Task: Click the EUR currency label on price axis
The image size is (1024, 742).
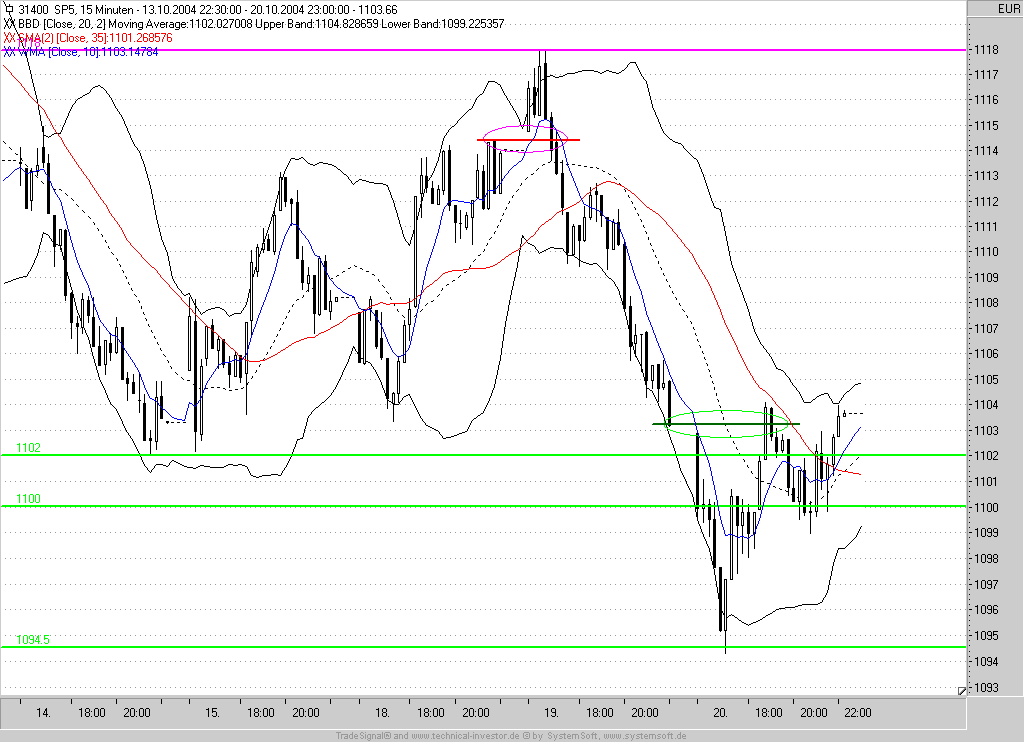Action: click(1007, 8)
